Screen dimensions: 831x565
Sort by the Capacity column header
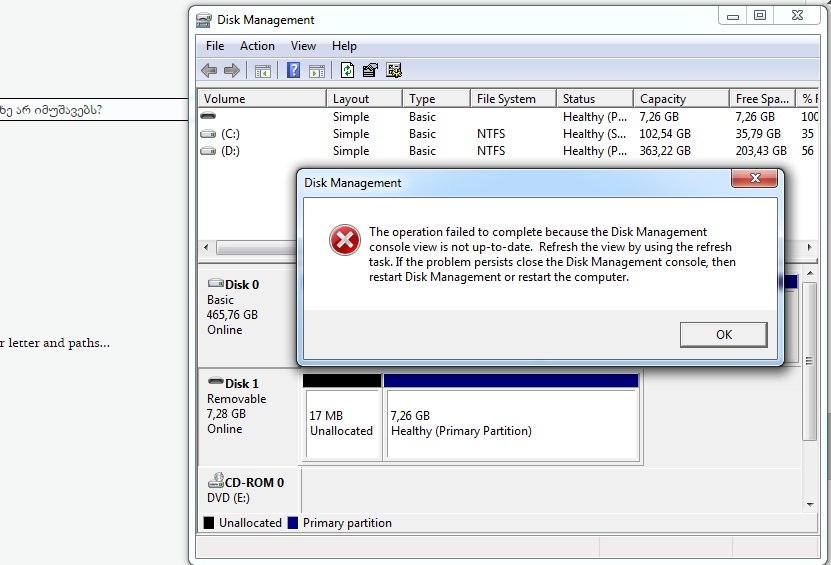[681, 99]
